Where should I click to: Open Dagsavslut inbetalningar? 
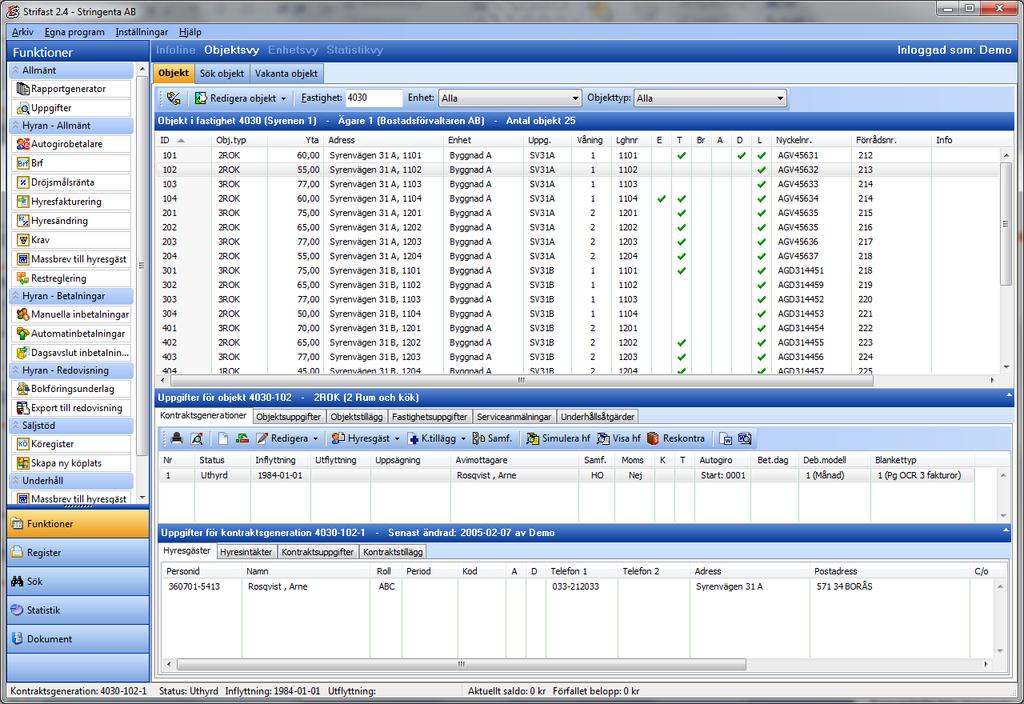[71, 353]
